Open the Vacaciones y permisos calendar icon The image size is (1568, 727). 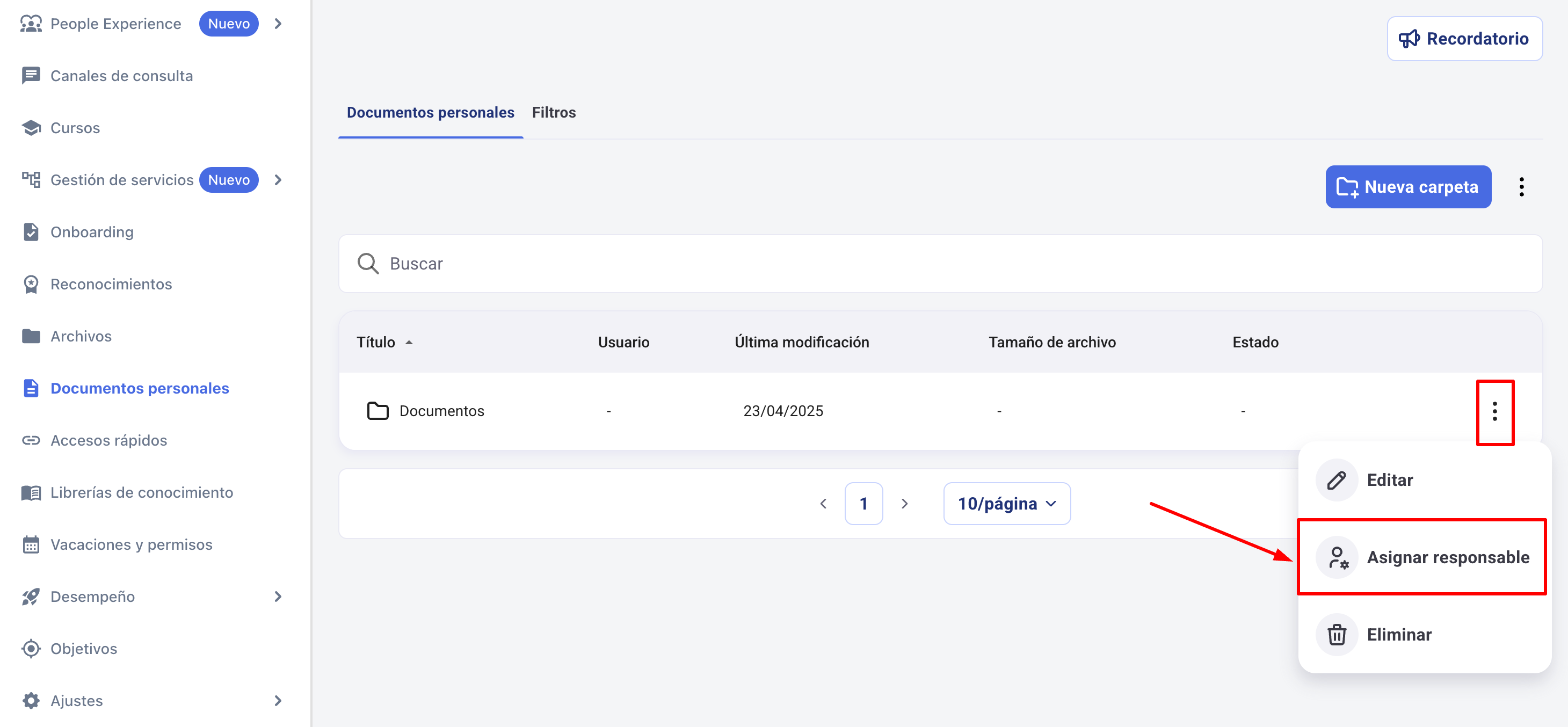tap(31, 544)
